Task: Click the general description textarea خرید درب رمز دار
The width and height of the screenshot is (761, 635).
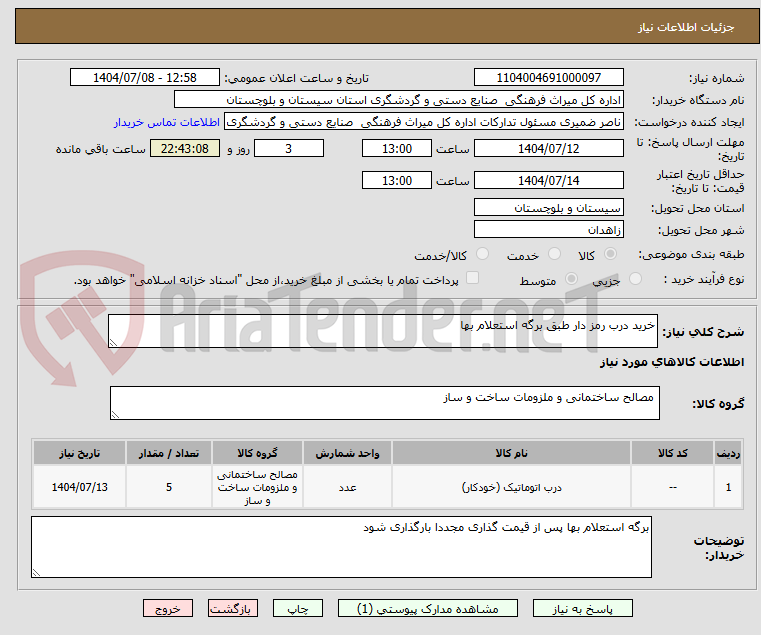Action: [x=382, y=331]
